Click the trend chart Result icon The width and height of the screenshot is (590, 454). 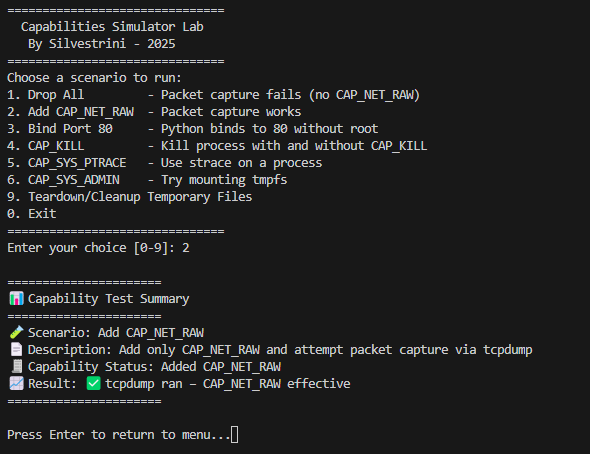[x=17, y=384]
